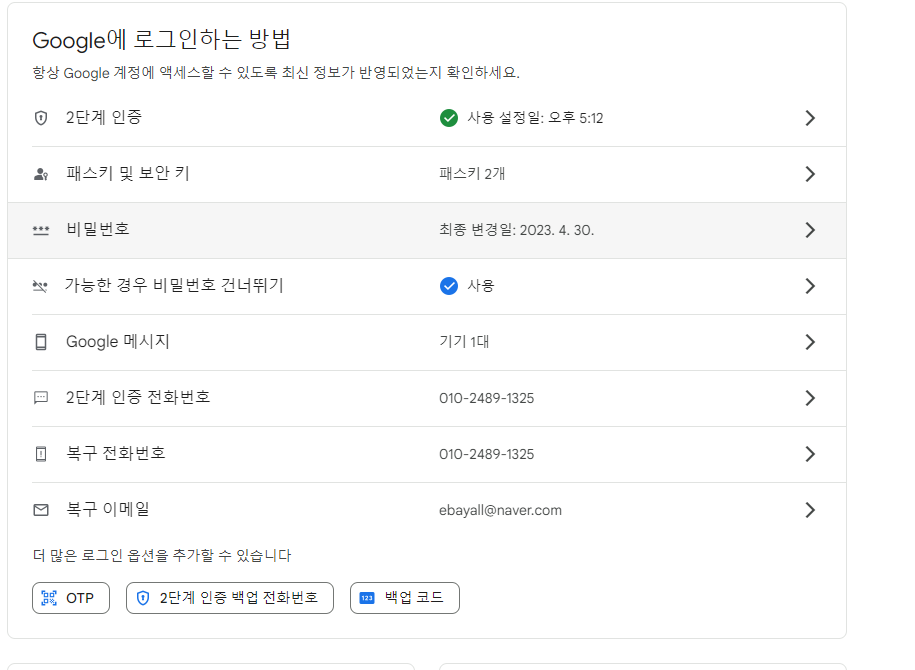
Task: Click the skip-password icon beside 가능한 경우 비밀번호 건너뛰기
Action: click(40, 286)
